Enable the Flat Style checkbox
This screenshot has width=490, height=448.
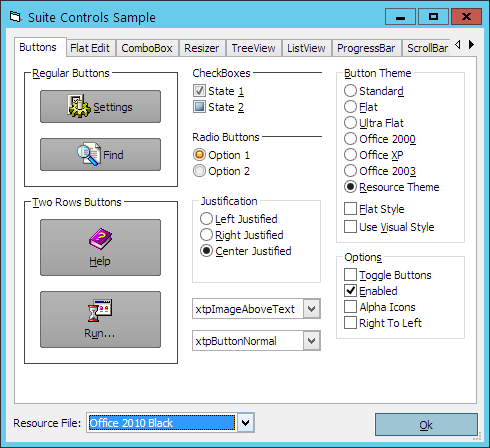374,209
